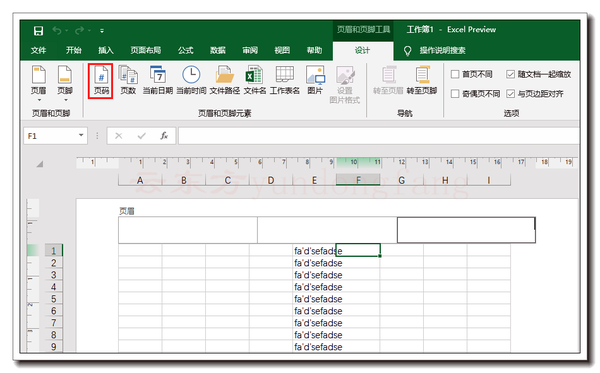The width and height of the screenshot is (600, 373).
Task: Click the lightbulb tell-me icon
Action: coord(408,51)
